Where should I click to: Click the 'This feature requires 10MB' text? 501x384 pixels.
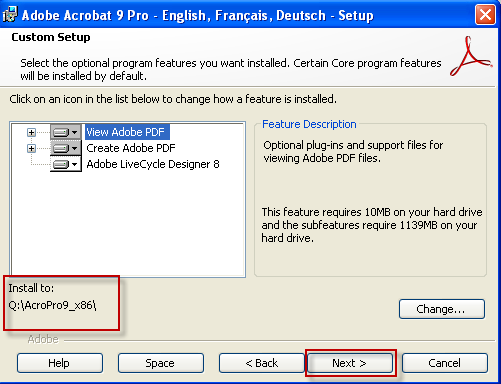point(372,225)
